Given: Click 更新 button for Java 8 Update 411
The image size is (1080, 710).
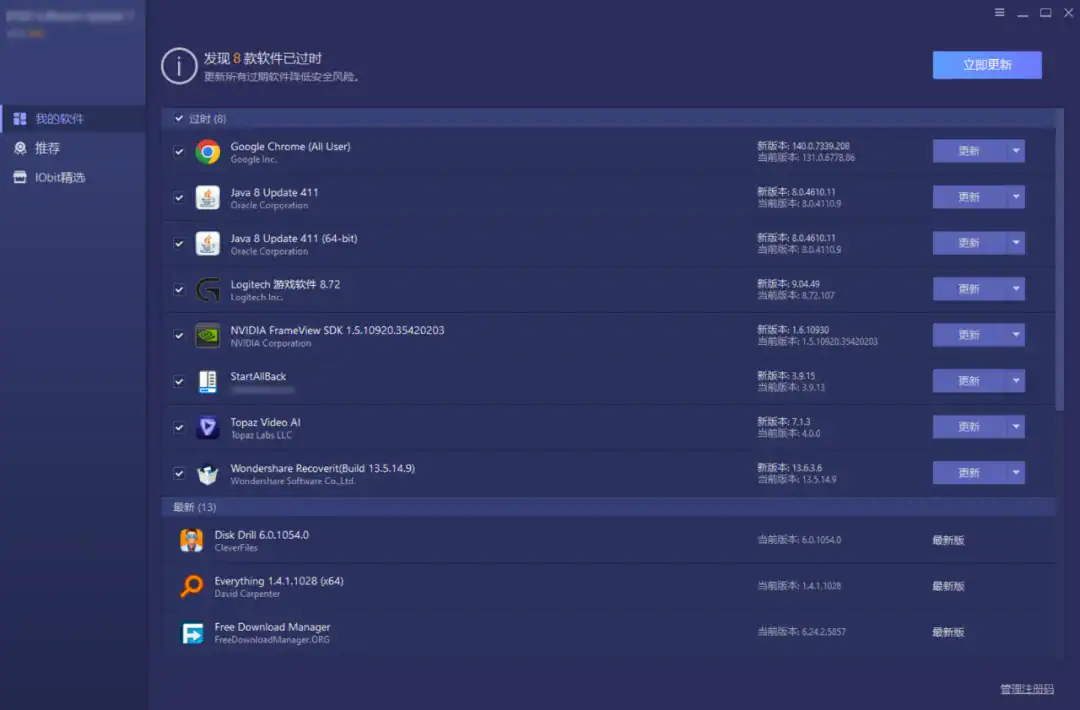Looking at the screenshot, I should (969, 197).
